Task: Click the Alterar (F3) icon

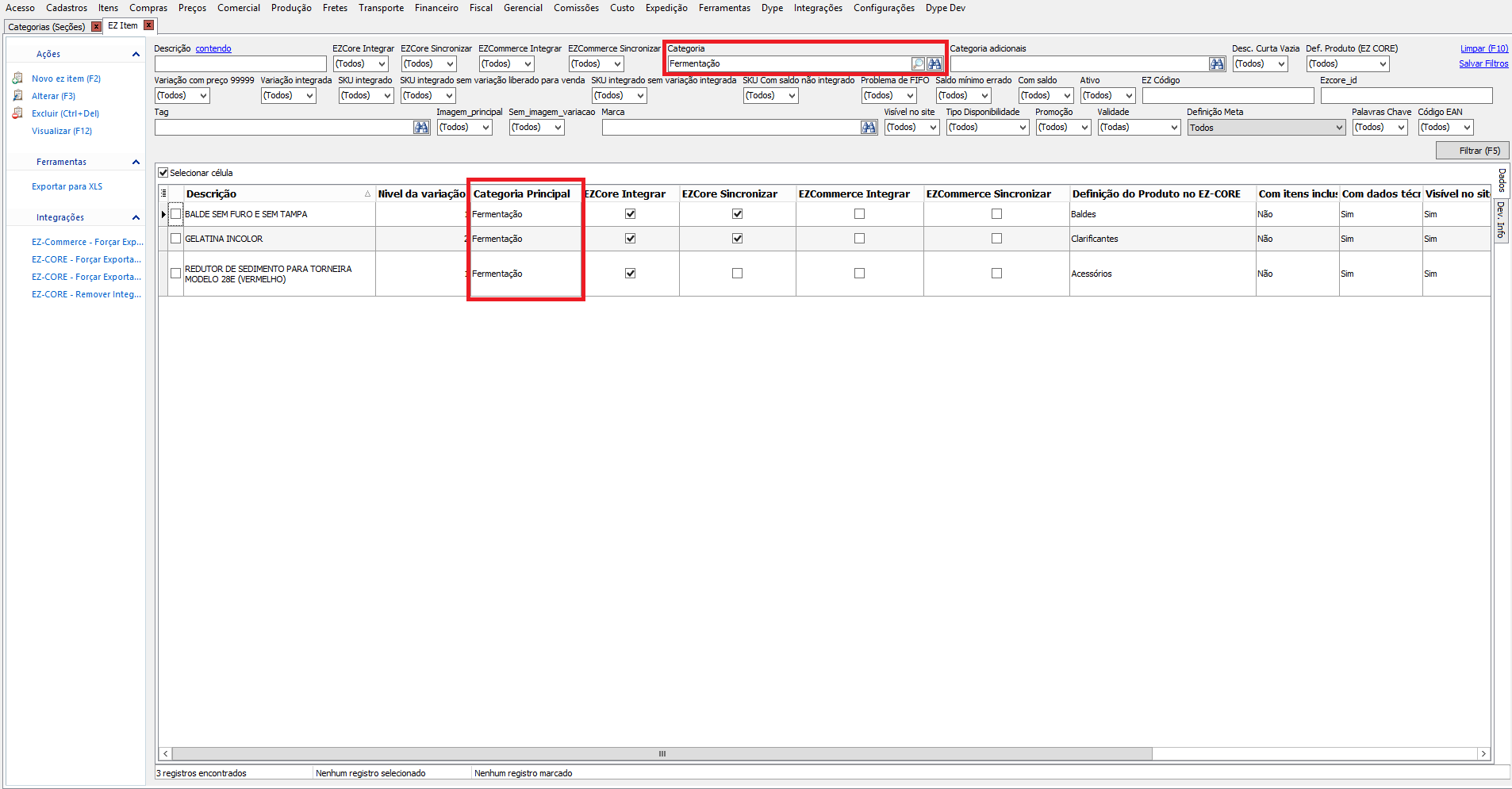Action: [17, 96]
